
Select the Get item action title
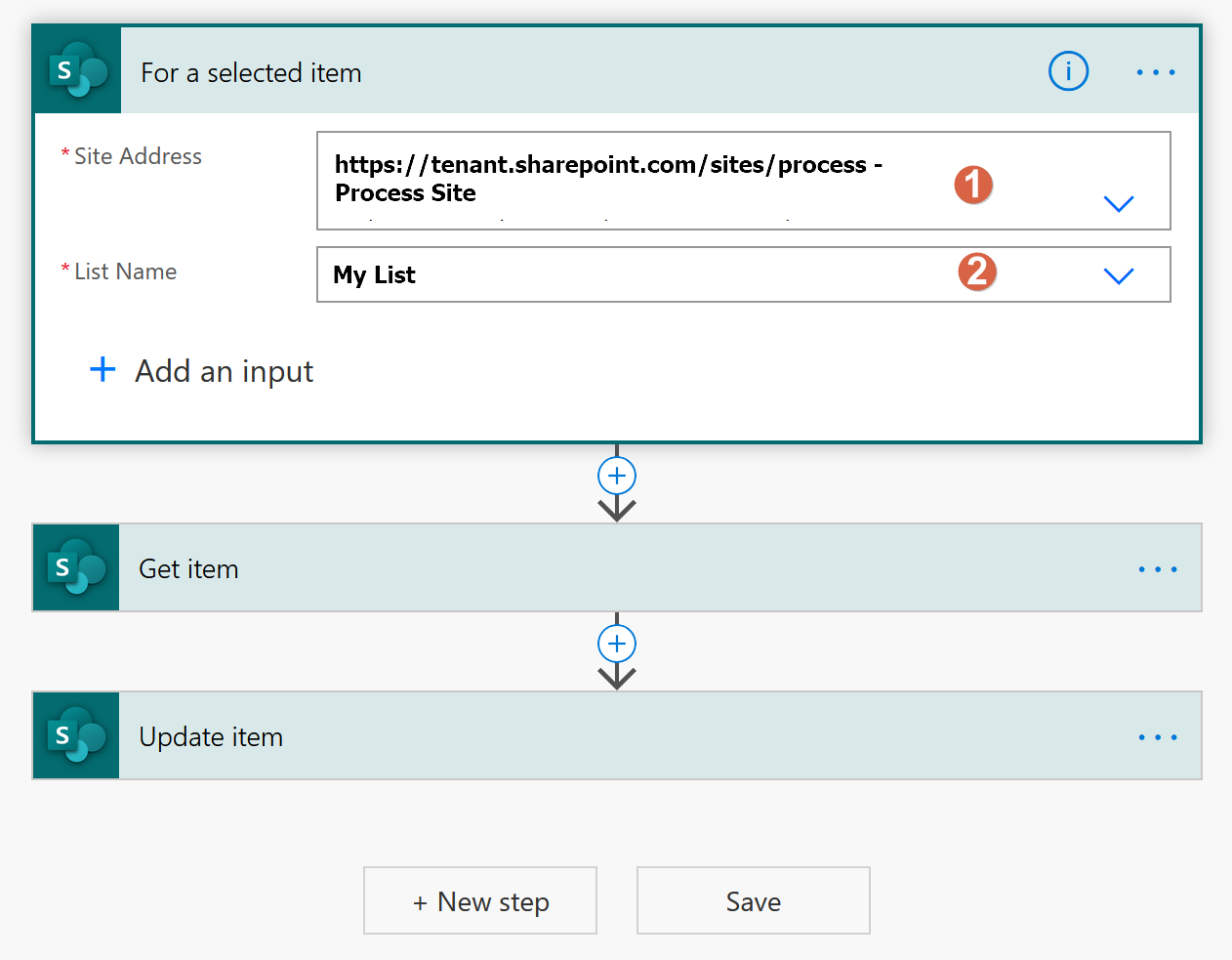188,567
